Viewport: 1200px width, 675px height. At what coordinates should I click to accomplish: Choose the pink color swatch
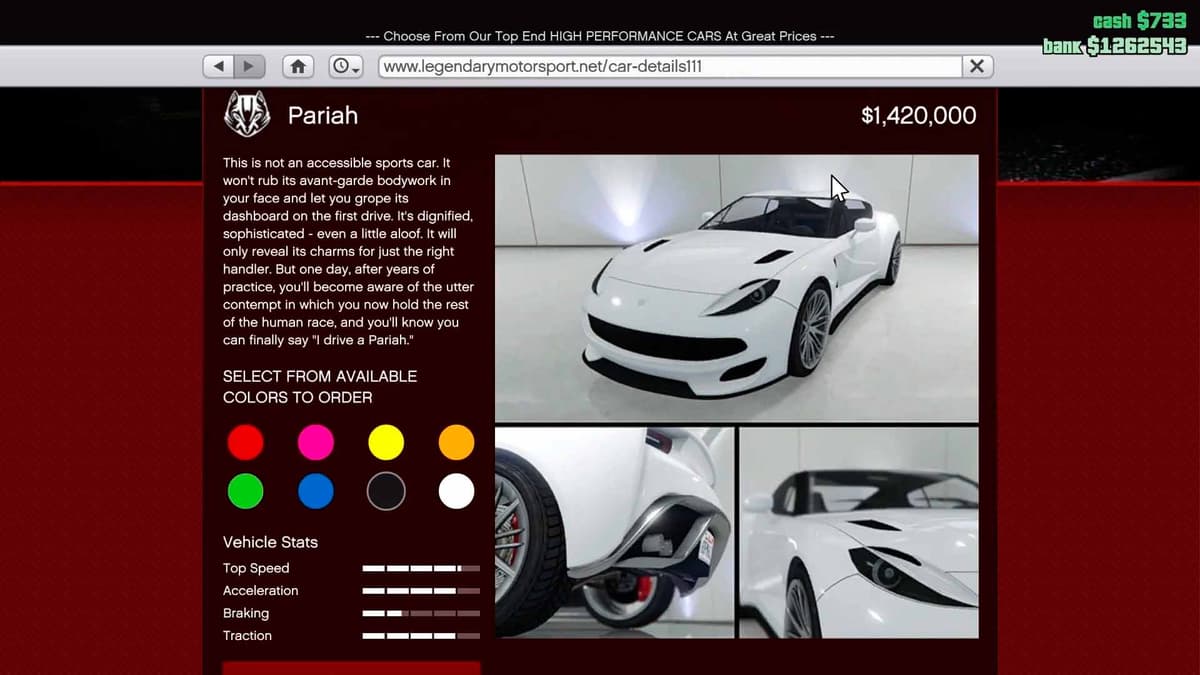pyautogui.click(x=316, y=442)
